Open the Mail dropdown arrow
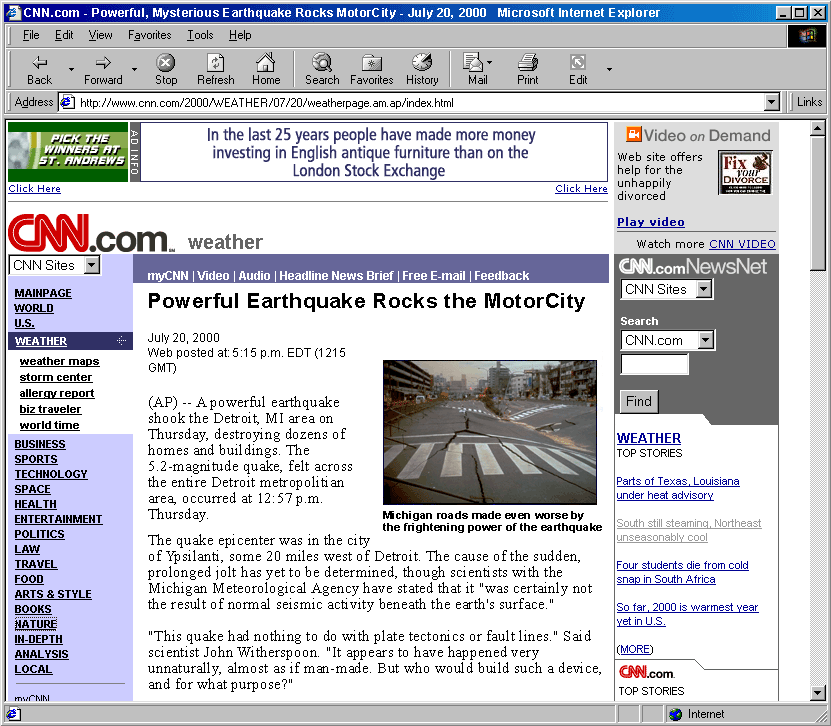The width and height of the screenshot is (831, 726). tap(489, 63)
